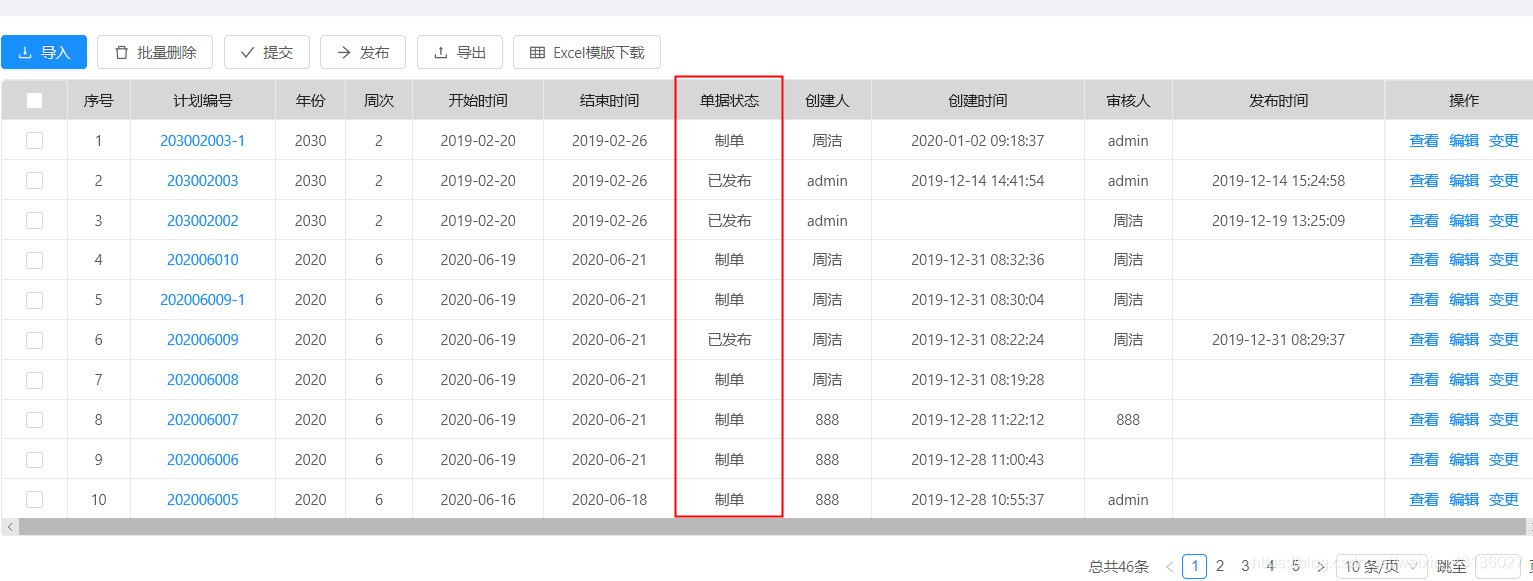Open plan number 202006009-1 link

click(203, 300)
